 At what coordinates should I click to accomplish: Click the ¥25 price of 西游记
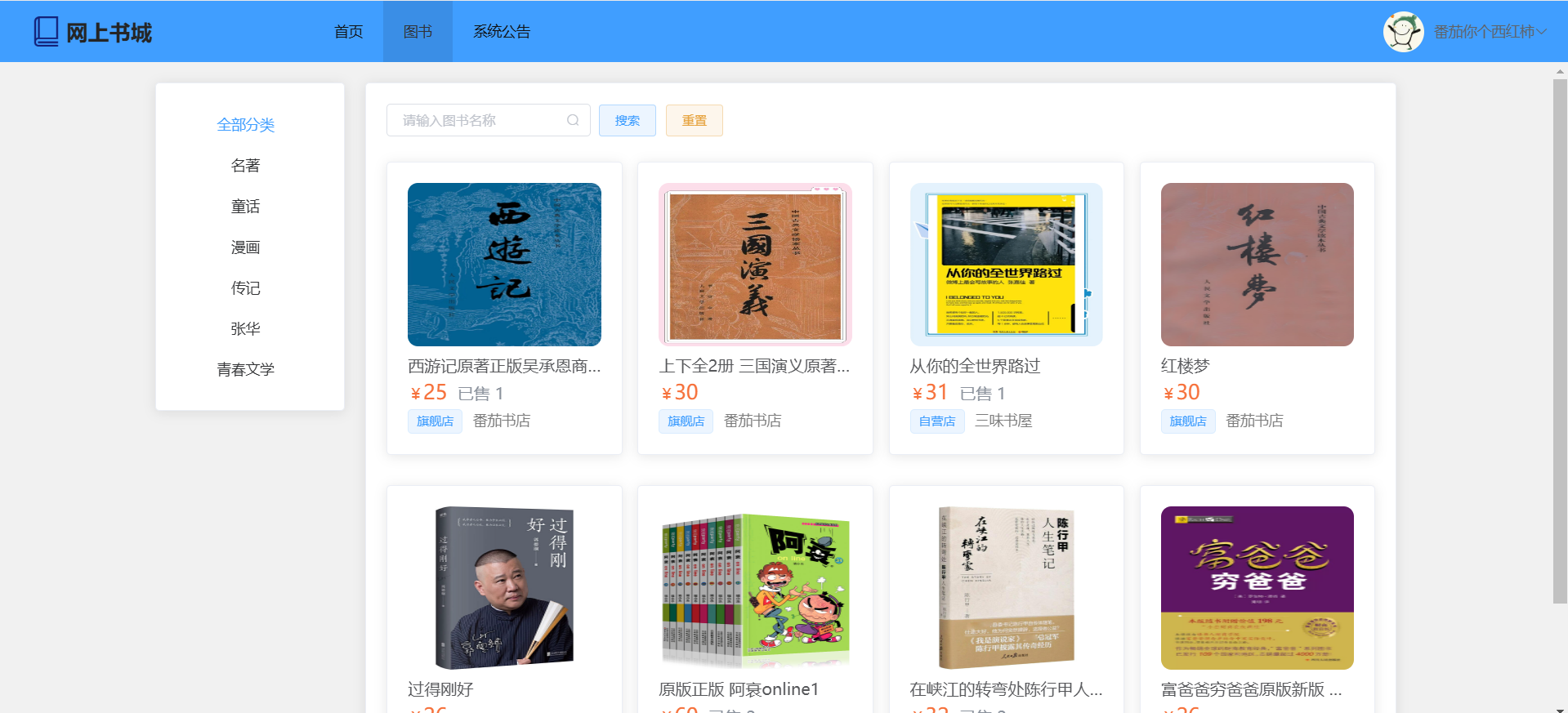(x=429, y=393)
